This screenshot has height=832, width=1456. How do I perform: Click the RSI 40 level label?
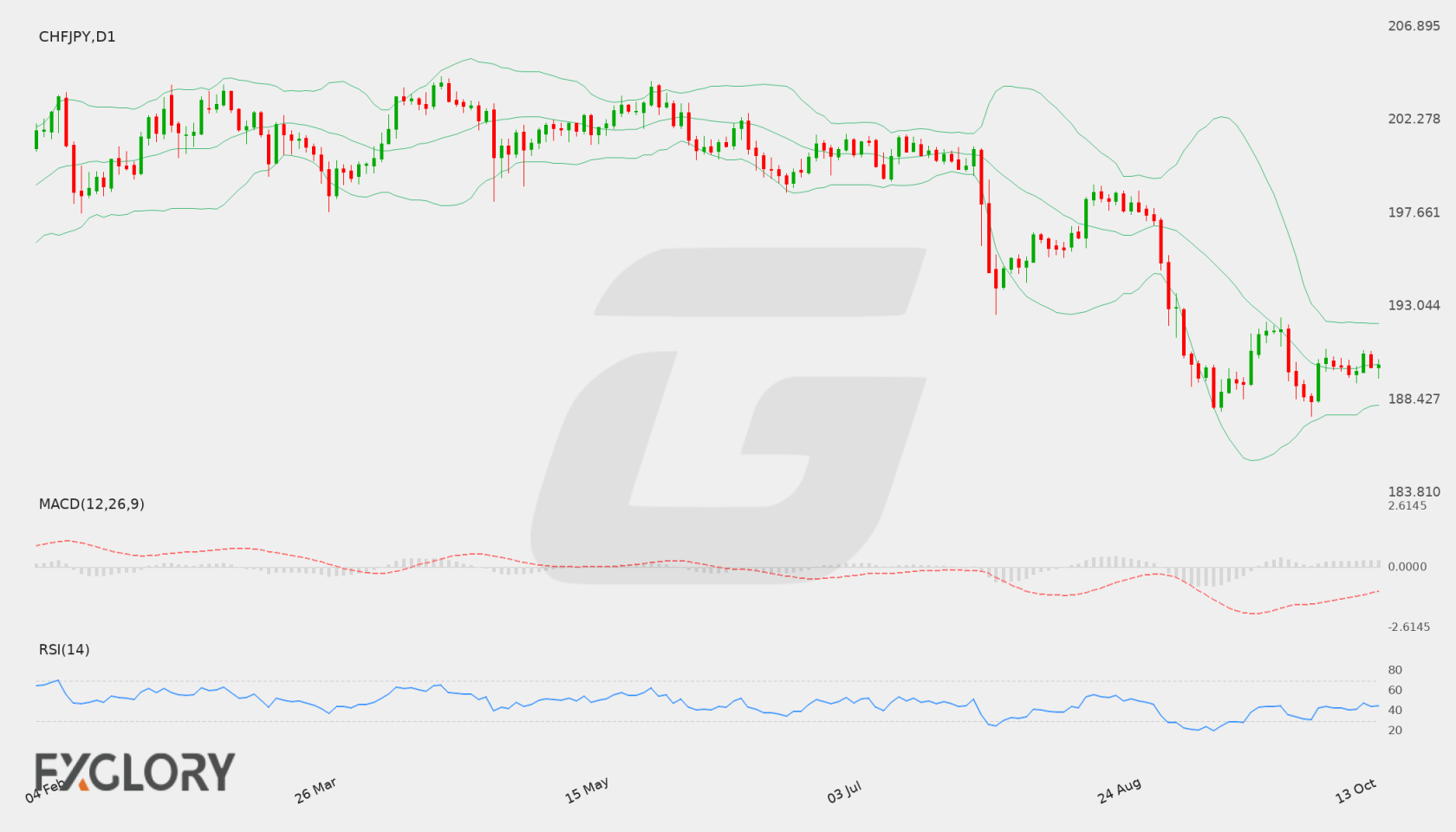pos(1395,710)
